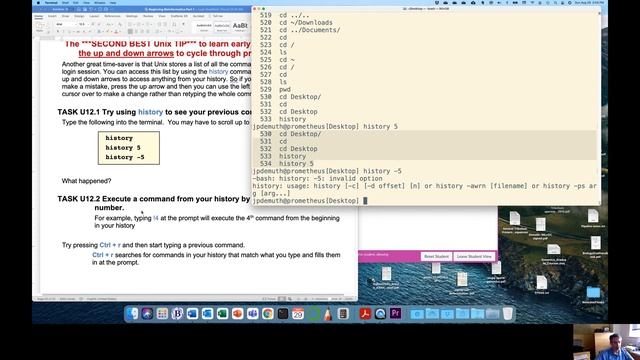The image size is (640, 360).
Task: Open the Help menu in menu bar
Action: pyautogui.click(x=113, y=2)
